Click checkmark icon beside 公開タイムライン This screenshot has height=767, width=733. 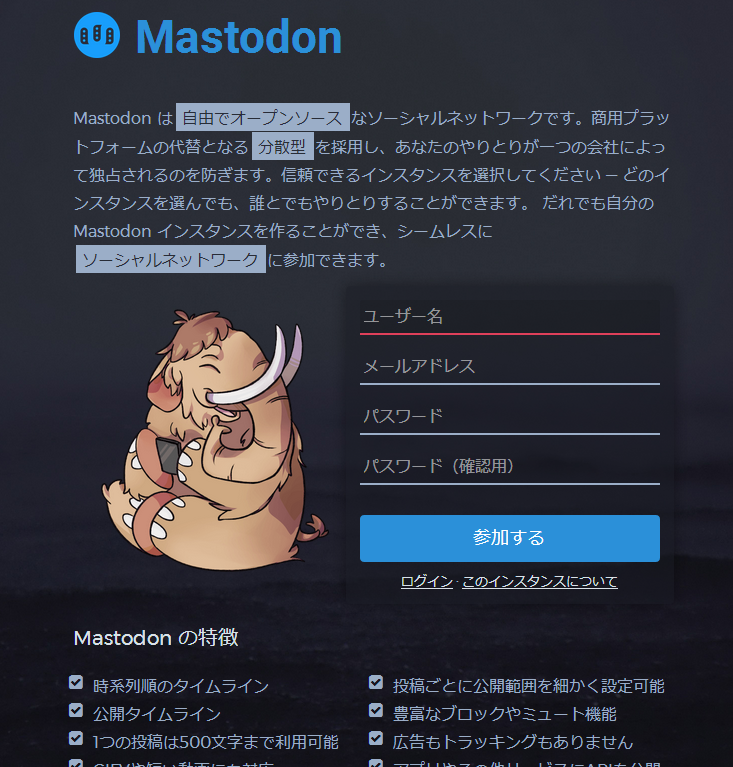pyautogui.click(x=76, y=710)
